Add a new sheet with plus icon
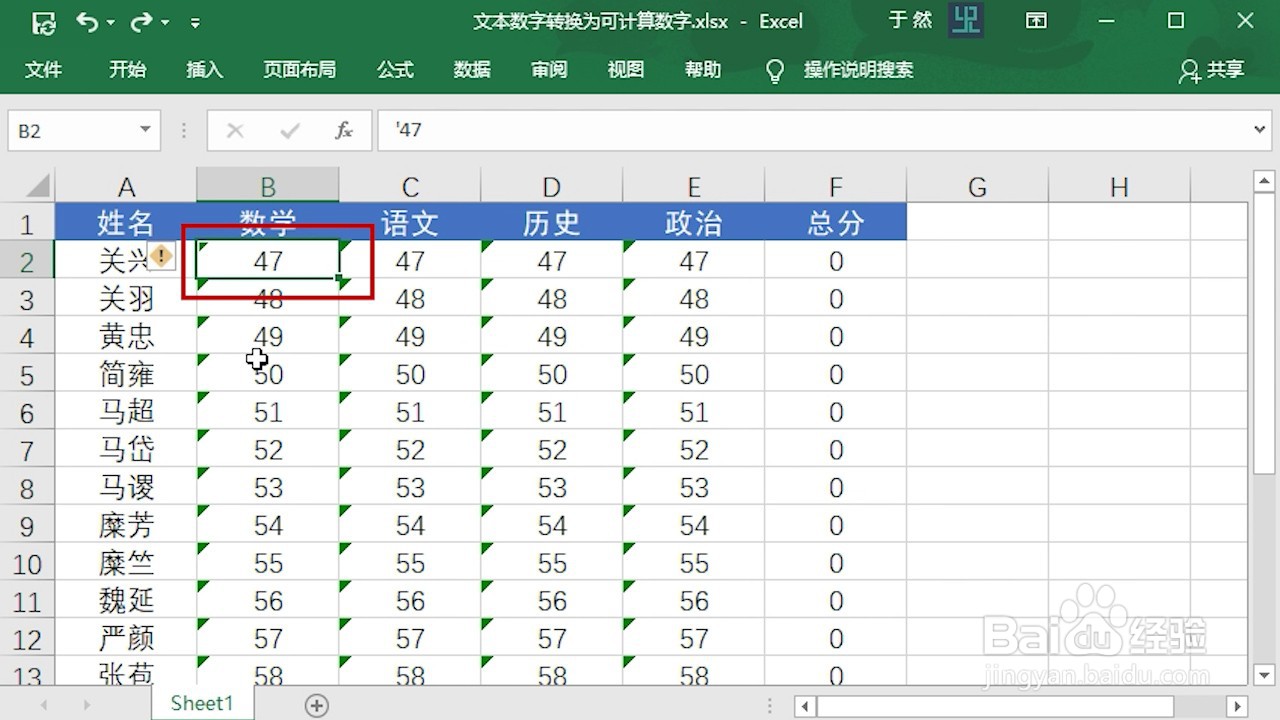Viewport: 1280px width, 720px height. tap(317, 705)
